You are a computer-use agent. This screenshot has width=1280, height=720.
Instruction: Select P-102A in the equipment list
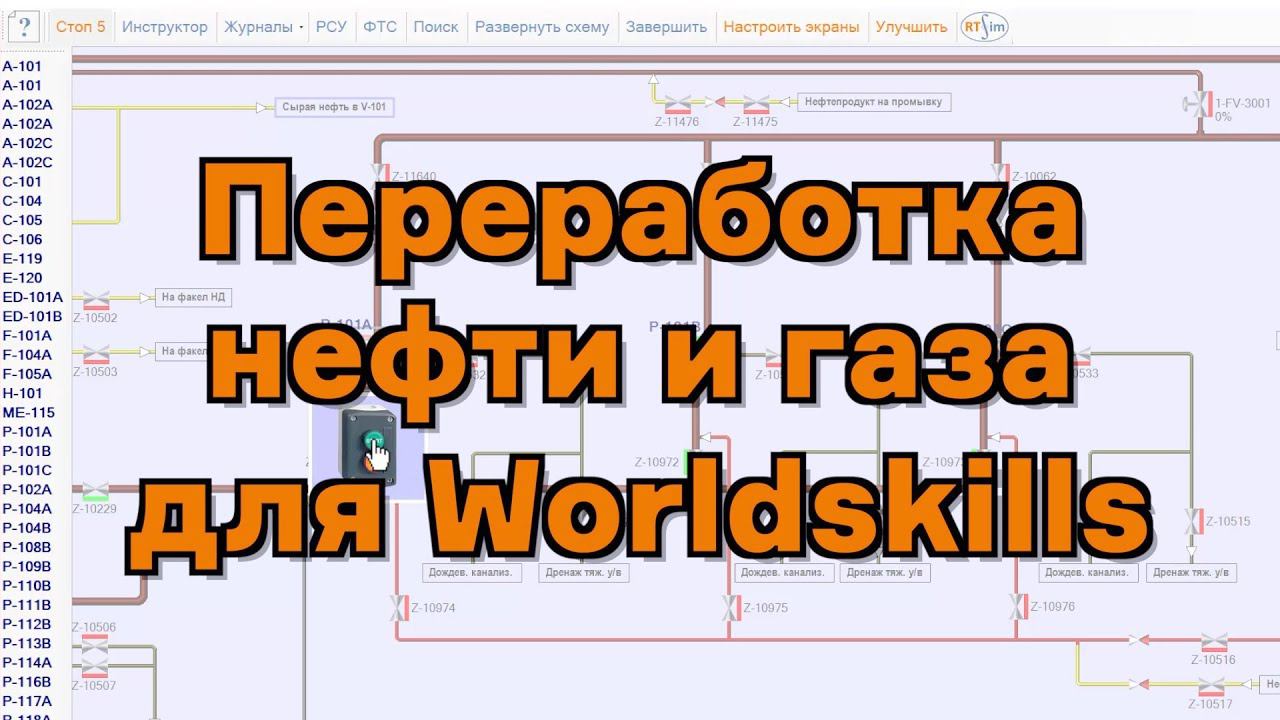(x=27, y=489)
